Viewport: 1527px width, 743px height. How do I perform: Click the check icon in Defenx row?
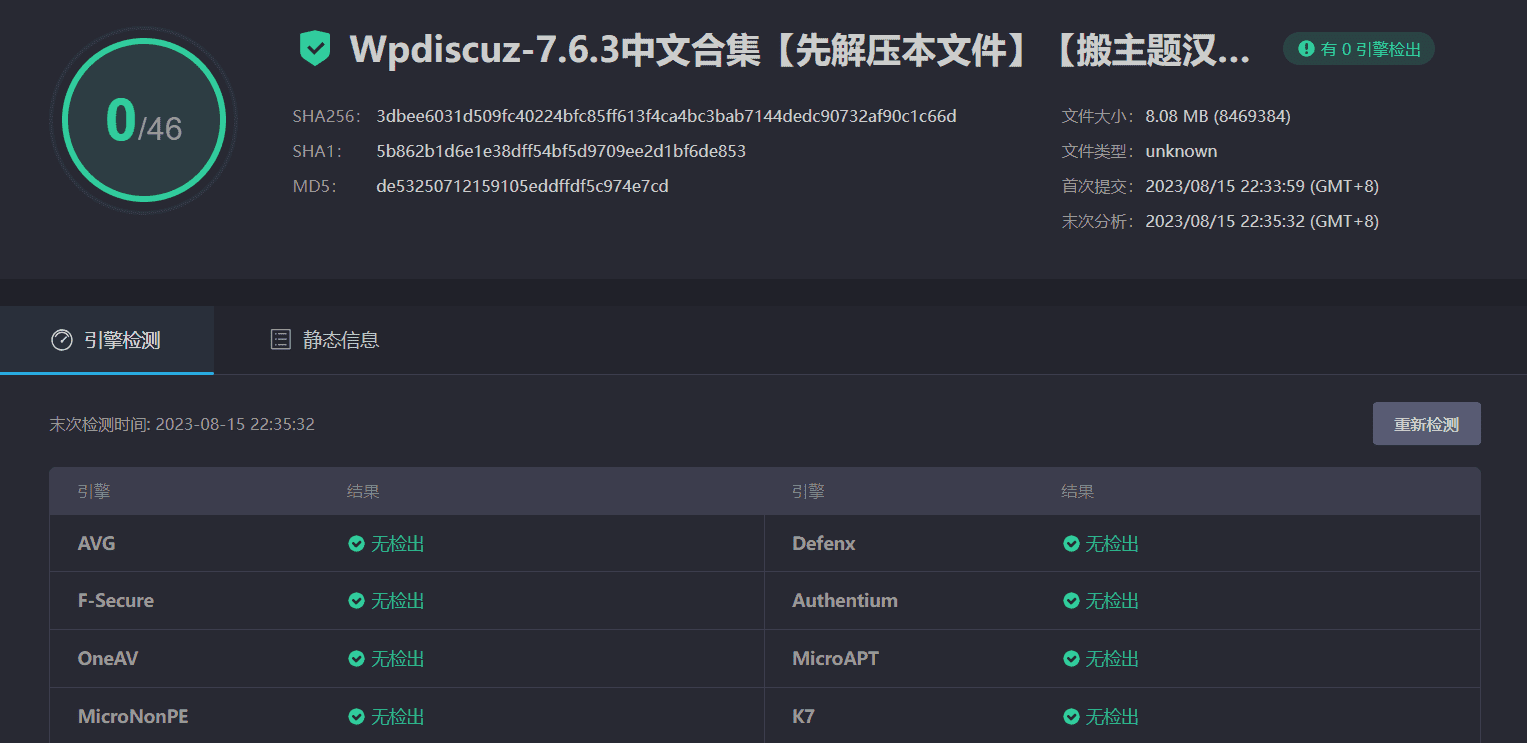pos(1071,544)
